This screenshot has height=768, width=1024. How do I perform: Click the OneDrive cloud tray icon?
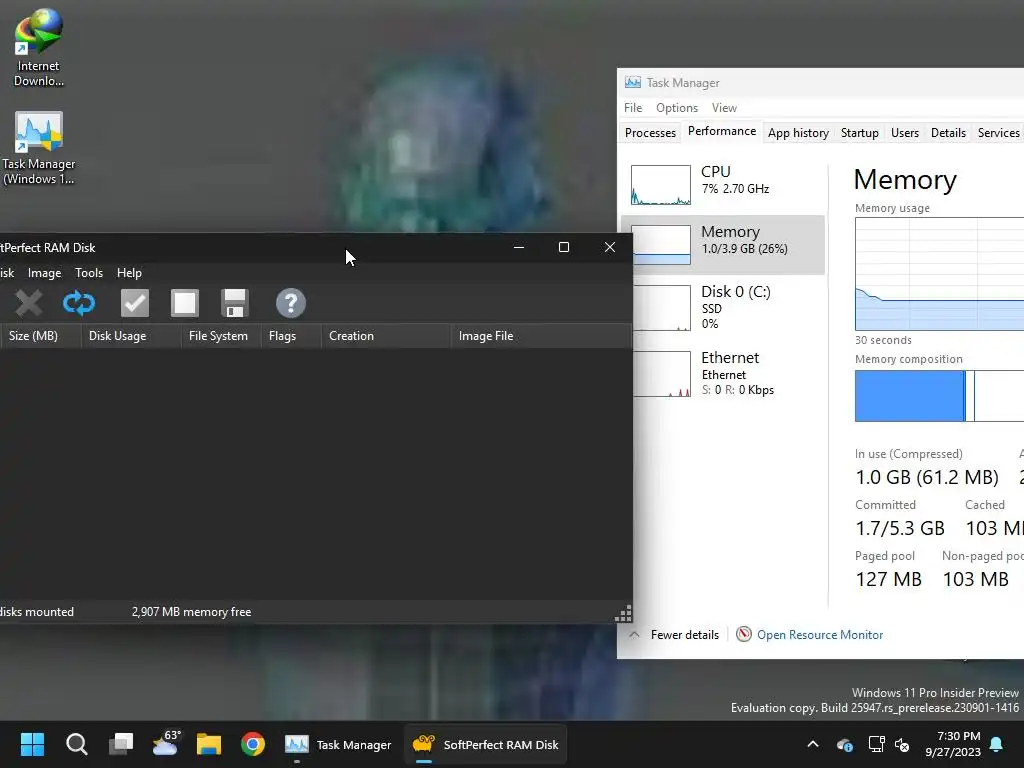(844, 744)
